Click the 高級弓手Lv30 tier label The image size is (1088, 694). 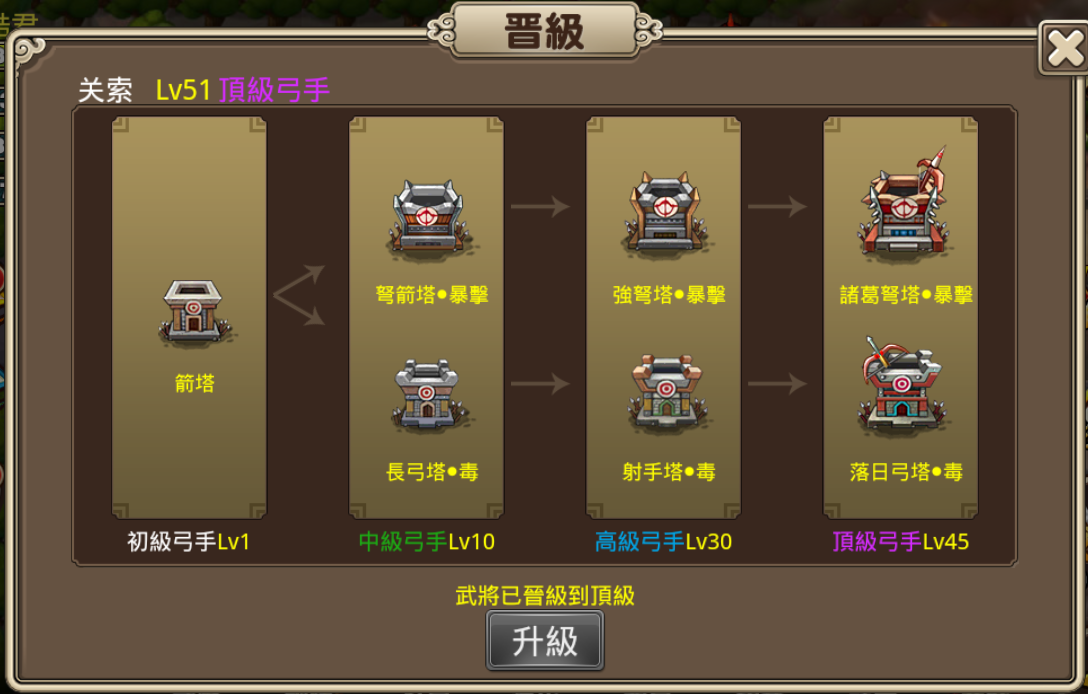point(663,541)
